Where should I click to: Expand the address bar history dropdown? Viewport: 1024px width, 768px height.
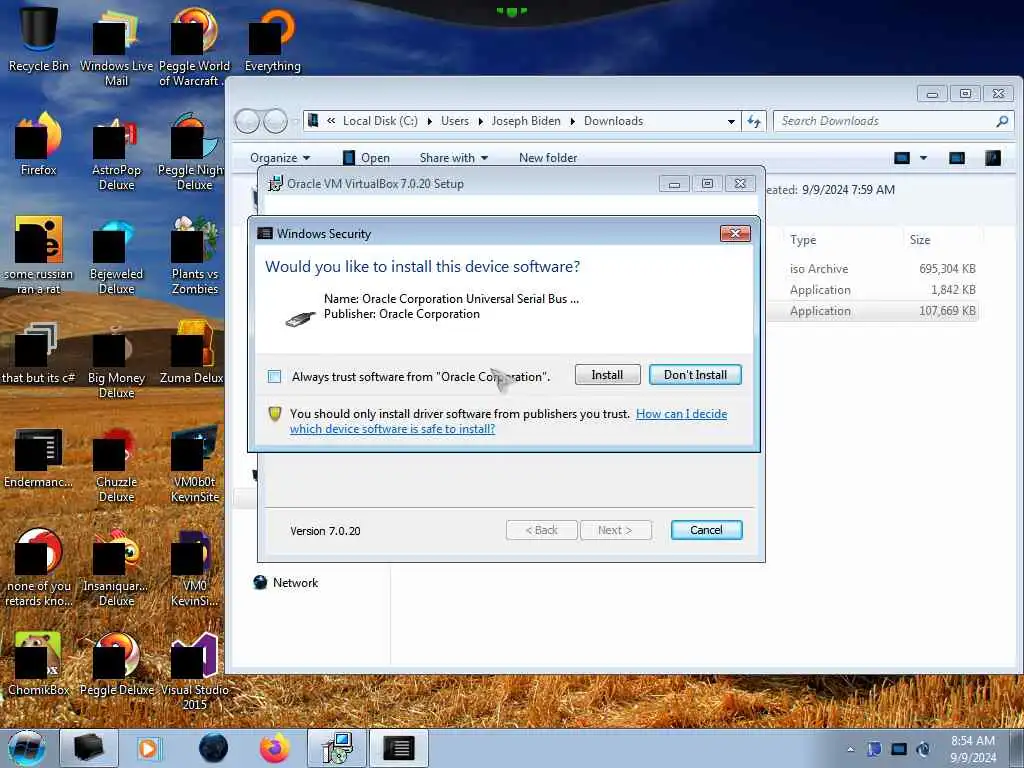pyautogui.click(x=731, y=121)
